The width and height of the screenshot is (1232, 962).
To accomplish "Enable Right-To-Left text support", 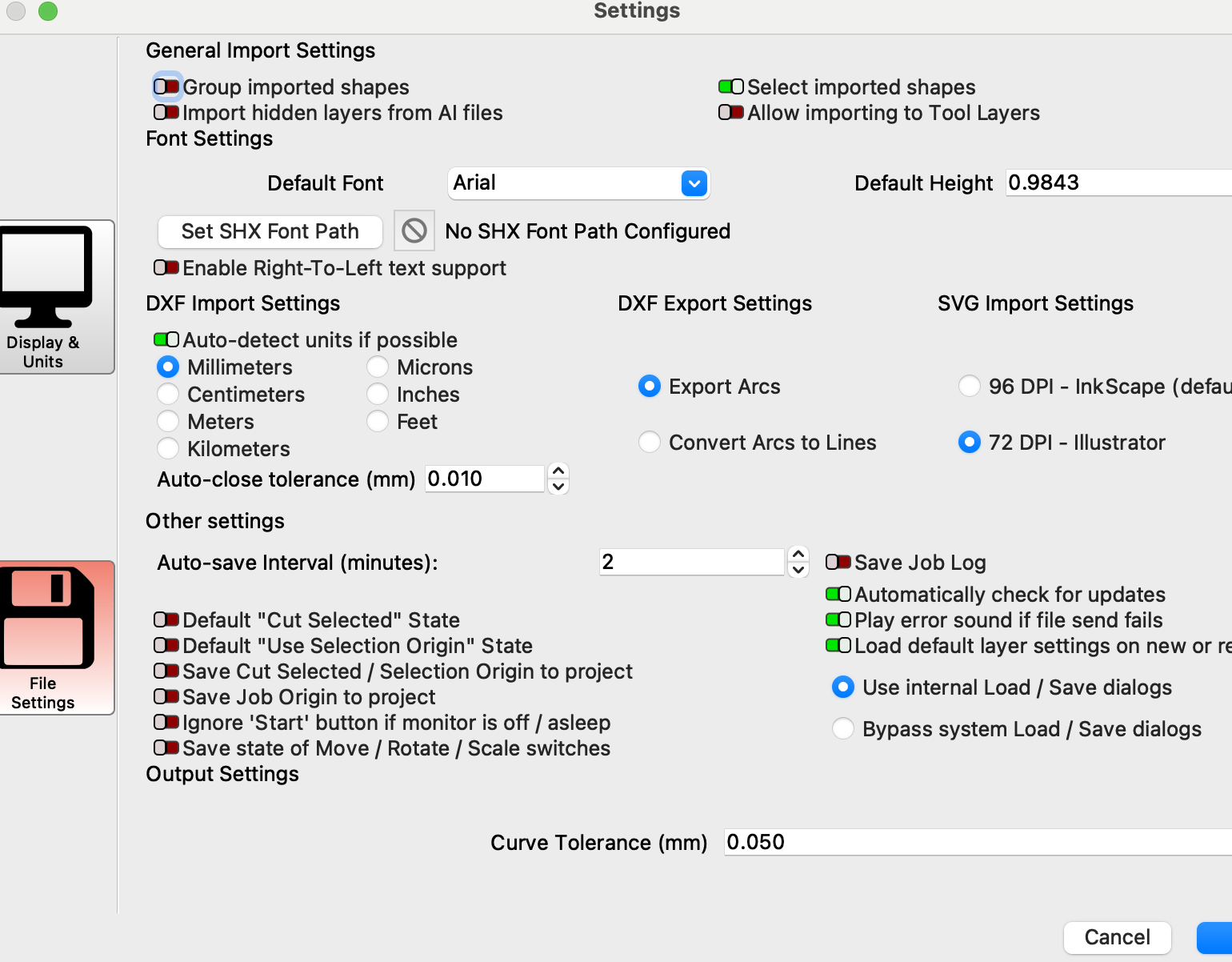I will [166, 267].
